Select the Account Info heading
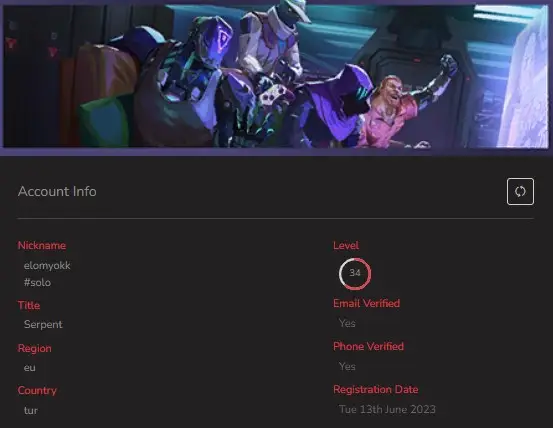This screenshot has height=428, width=553. (57, 191)
